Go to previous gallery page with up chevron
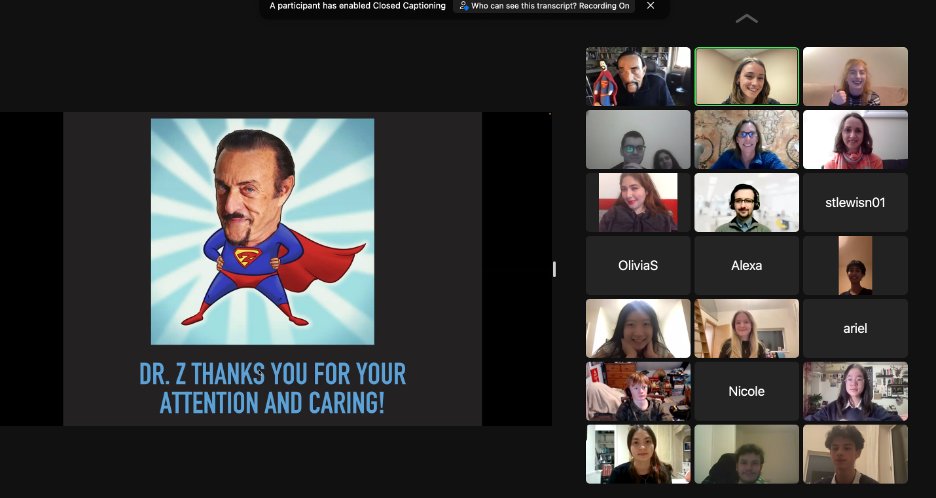 point(747,19)
